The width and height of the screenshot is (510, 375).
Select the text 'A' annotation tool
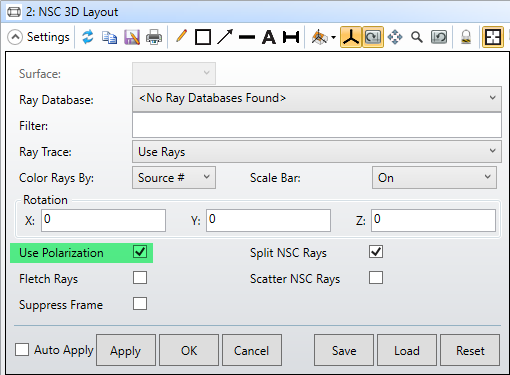tap(269, 37)
